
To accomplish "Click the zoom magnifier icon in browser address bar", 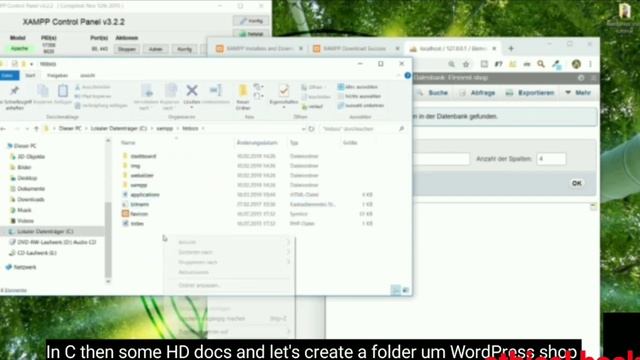I will tap(451, 64).
